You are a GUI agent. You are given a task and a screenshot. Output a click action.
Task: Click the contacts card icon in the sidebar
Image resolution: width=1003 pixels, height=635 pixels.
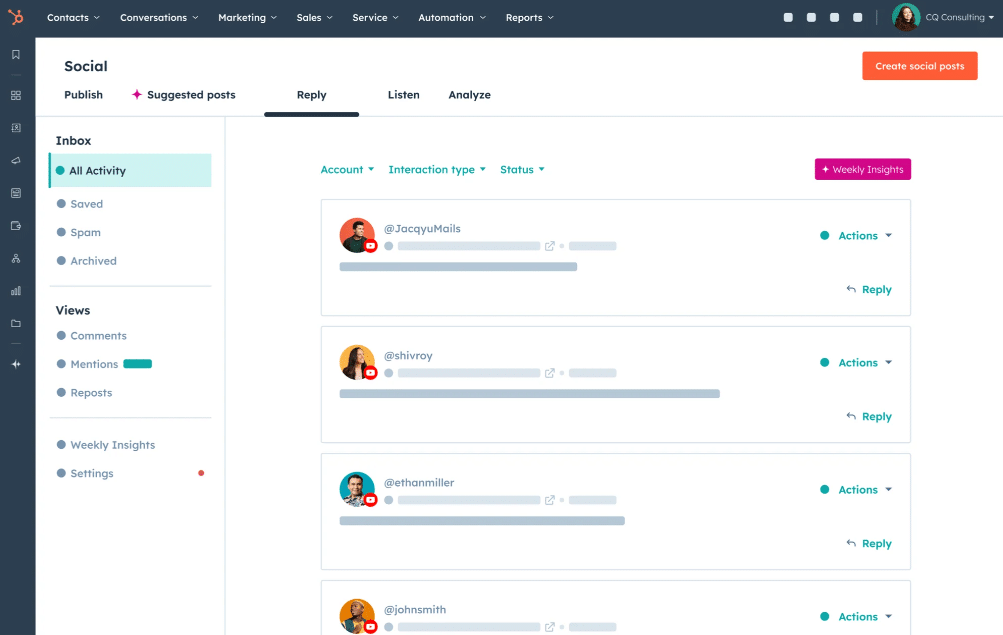click(x=15, y=127)
